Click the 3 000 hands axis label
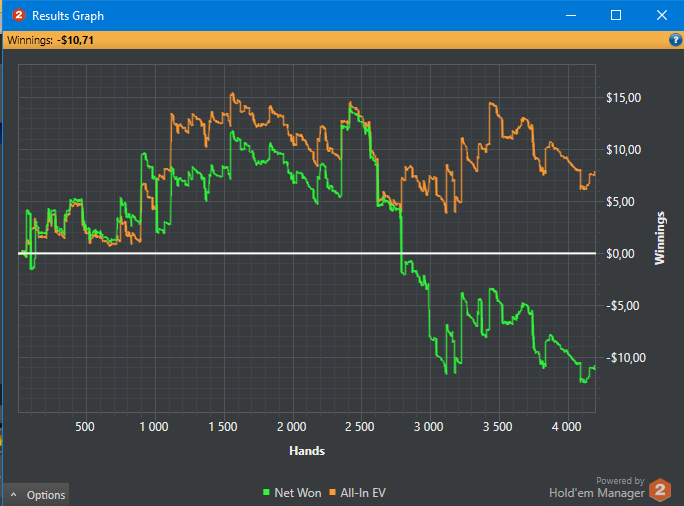The height and width of the screenshot is (506, 684). coord(428,427)
